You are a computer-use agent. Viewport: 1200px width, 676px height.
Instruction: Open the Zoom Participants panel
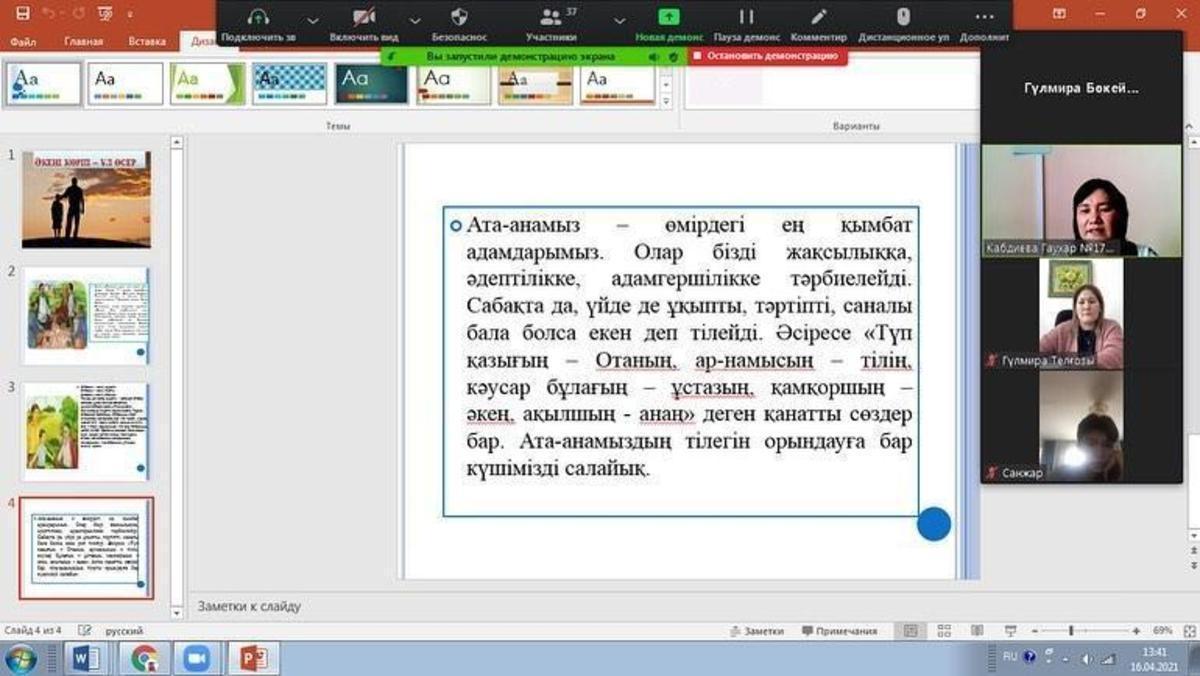pyautogui.click(x=551, y=18)
